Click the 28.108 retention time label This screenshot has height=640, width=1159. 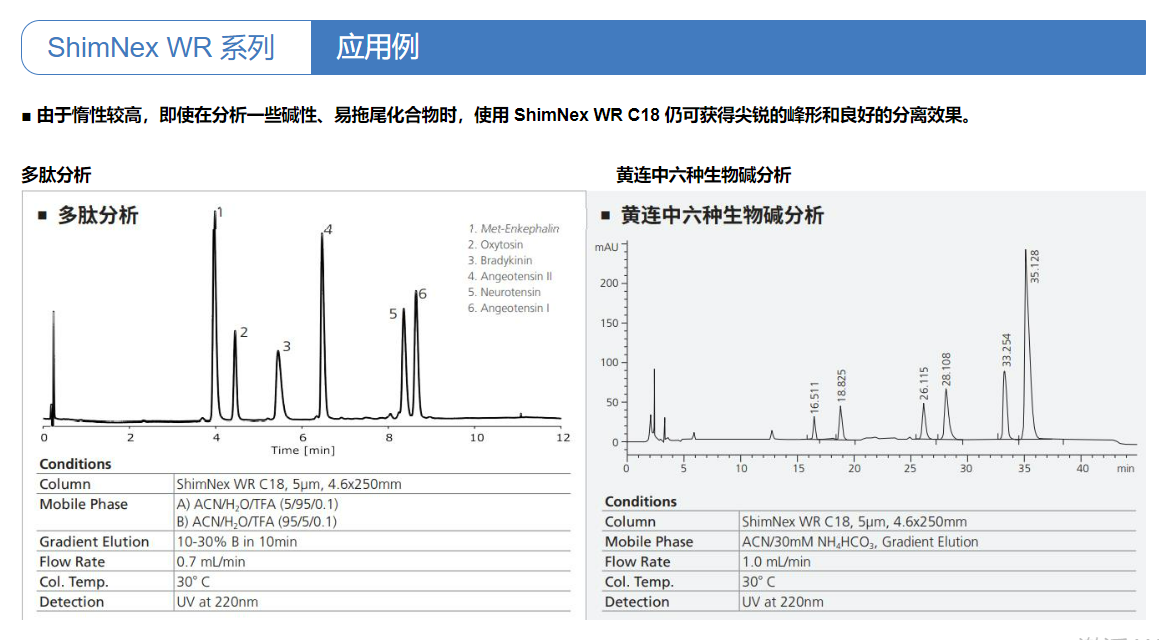tap(947, 369)
